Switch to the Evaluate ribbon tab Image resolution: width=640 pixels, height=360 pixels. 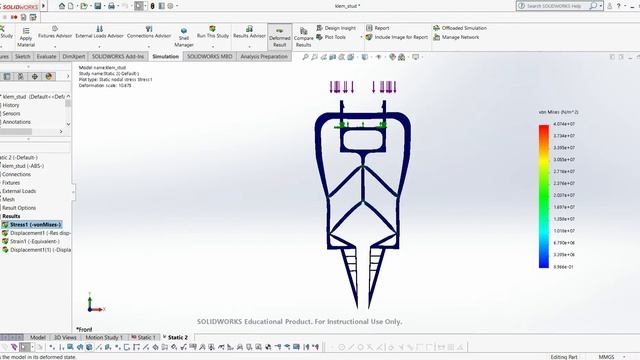click(x=46, y=56)
